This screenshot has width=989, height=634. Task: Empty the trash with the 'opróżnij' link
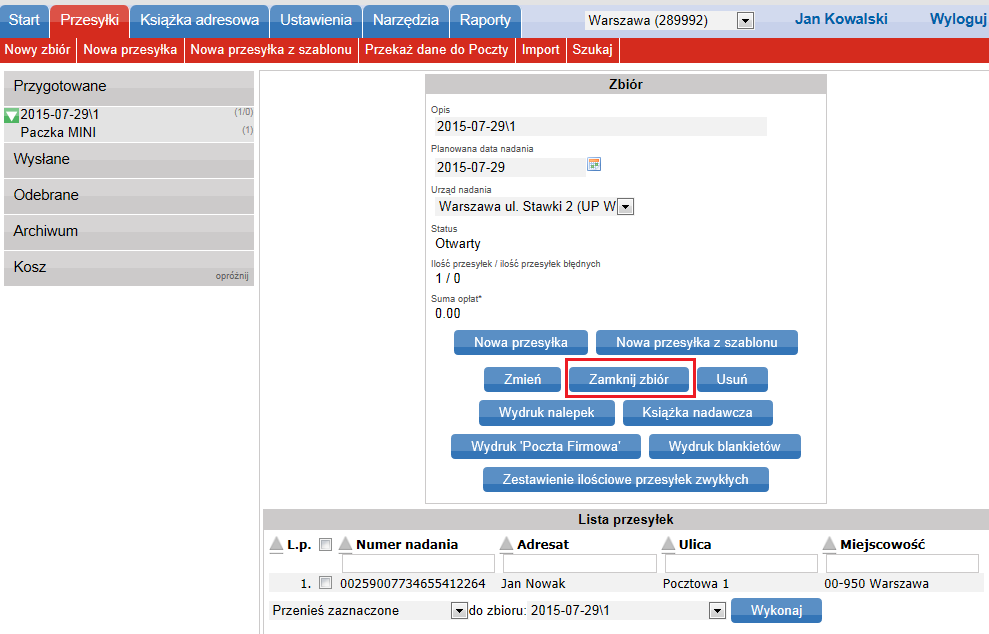click(x=232, y=276)
